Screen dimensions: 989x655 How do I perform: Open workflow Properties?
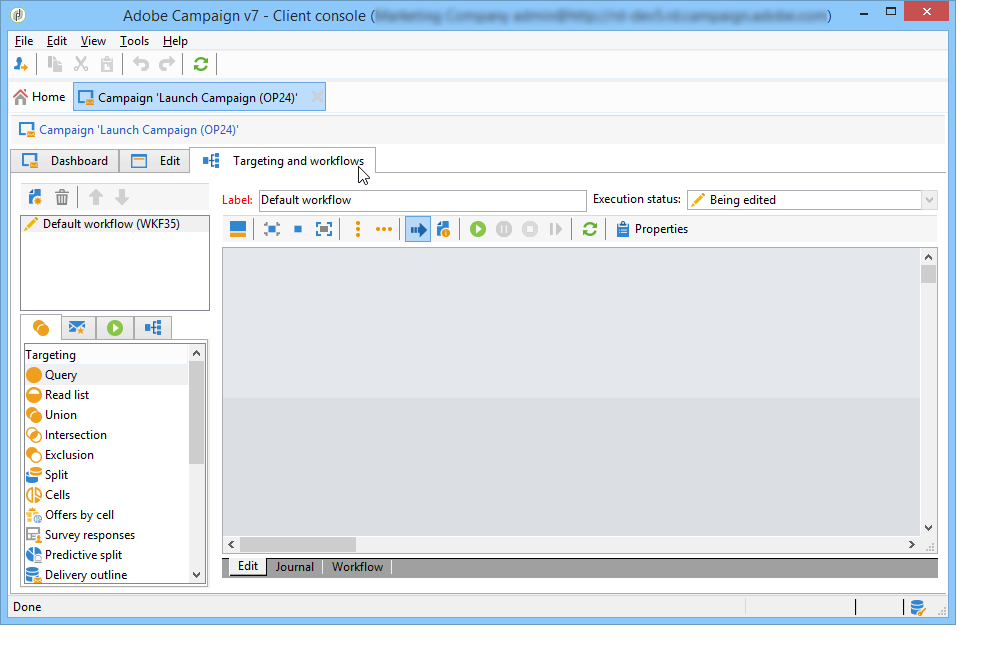coord(652,229)
